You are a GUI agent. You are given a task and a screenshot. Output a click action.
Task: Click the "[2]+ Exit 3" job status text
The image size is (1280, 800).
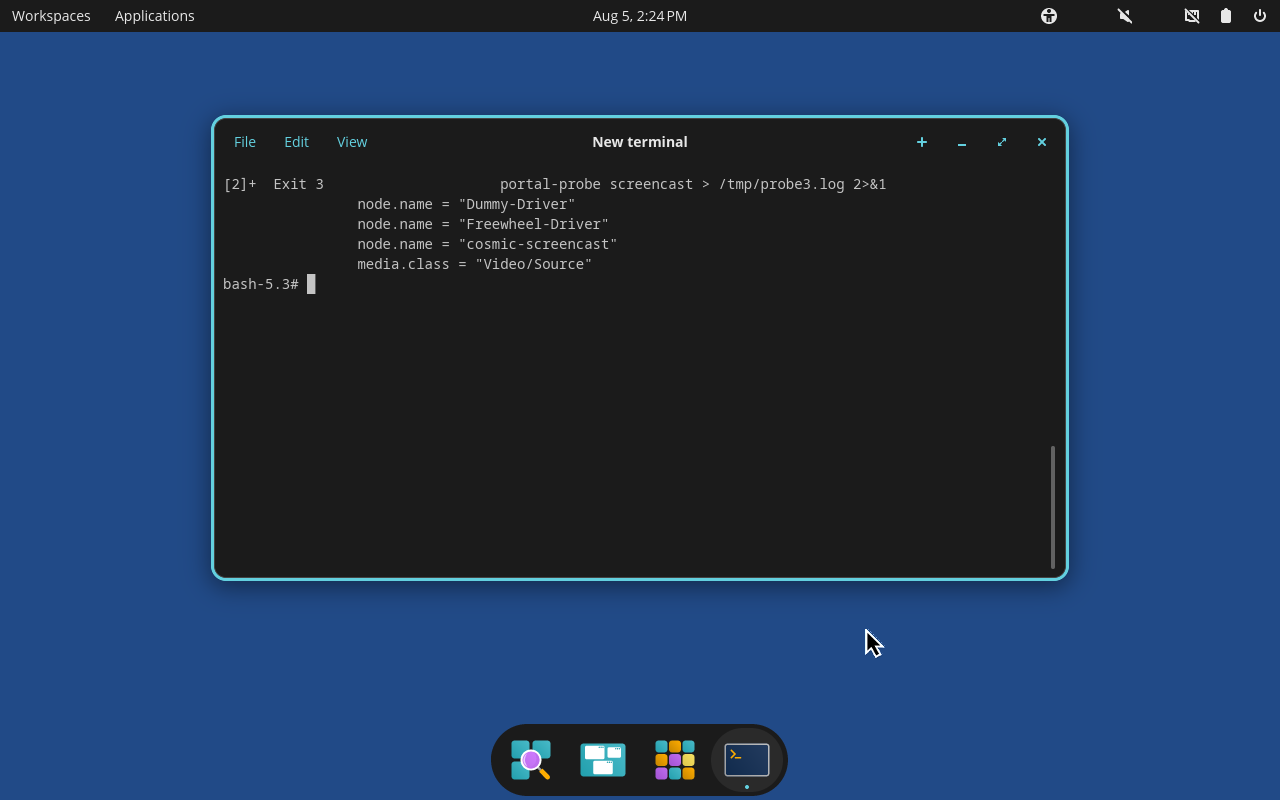coord(273,184)
